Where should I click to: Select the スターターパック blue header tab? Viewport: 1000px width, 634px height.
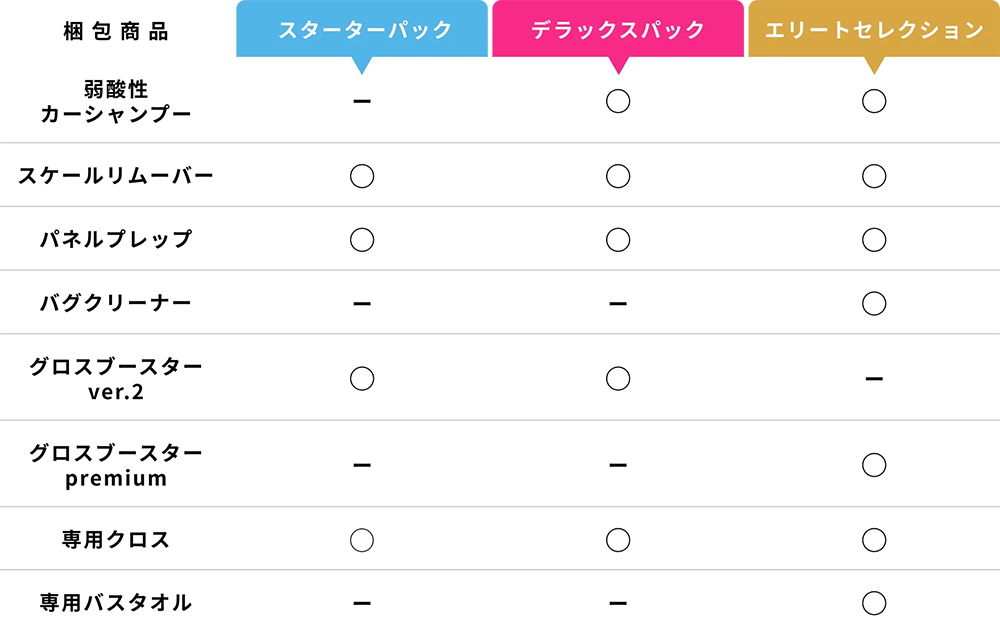362,29
